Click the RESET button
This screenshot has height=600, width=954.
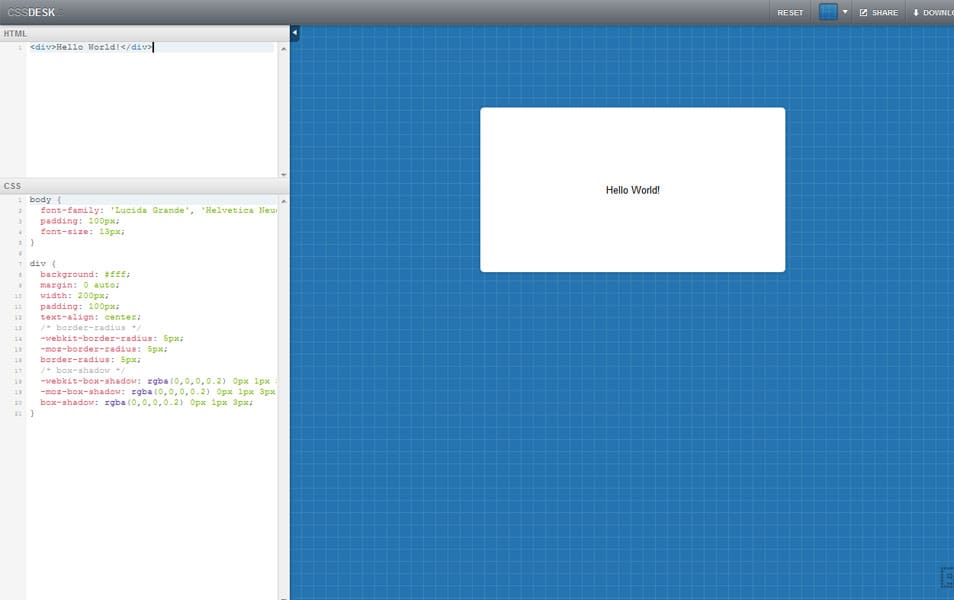point(789,12)
